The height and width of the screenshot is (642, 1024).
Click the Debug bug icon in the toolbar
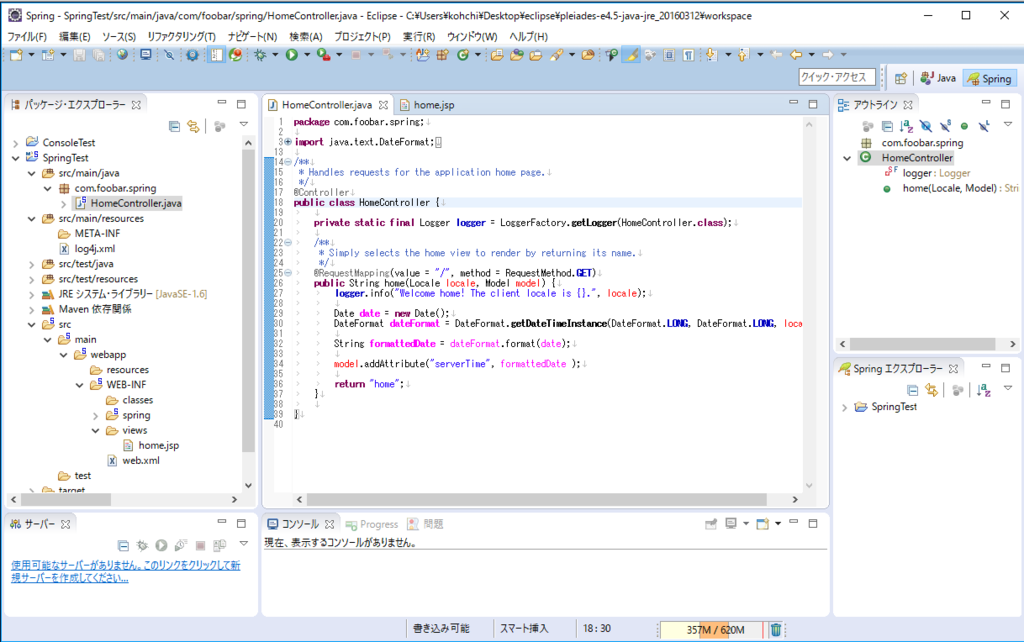coord(260,56)
